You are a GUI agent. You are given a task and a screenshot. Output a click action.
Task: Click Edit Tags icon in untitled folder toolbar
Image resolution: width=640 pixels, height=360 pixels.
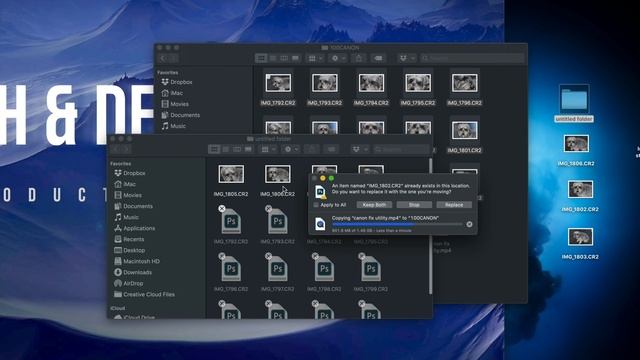coord(331,149)
